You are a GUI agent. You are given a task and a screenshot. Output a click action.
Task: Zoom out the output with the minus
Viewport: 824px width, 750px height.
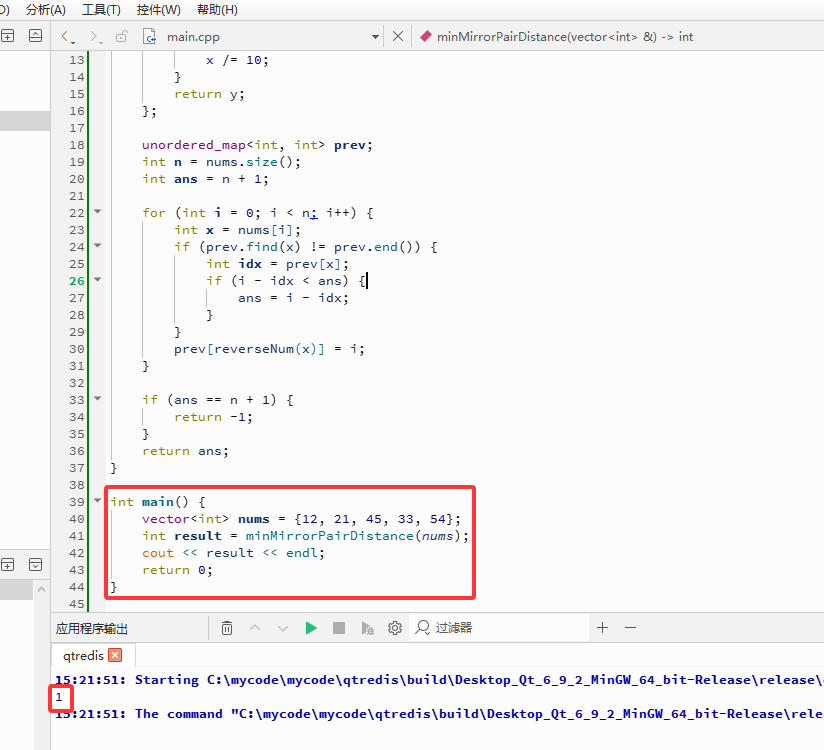[x=631, y=628]
